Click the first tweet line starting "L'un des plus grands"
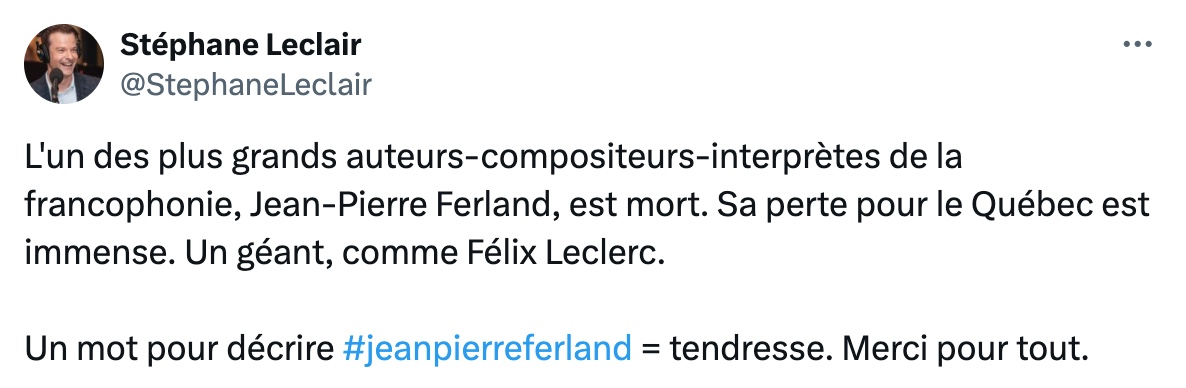 pos(493,157)
